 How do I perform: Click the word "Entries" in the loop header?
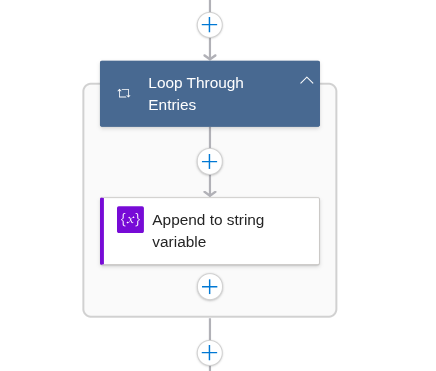(x=172, y=105)
